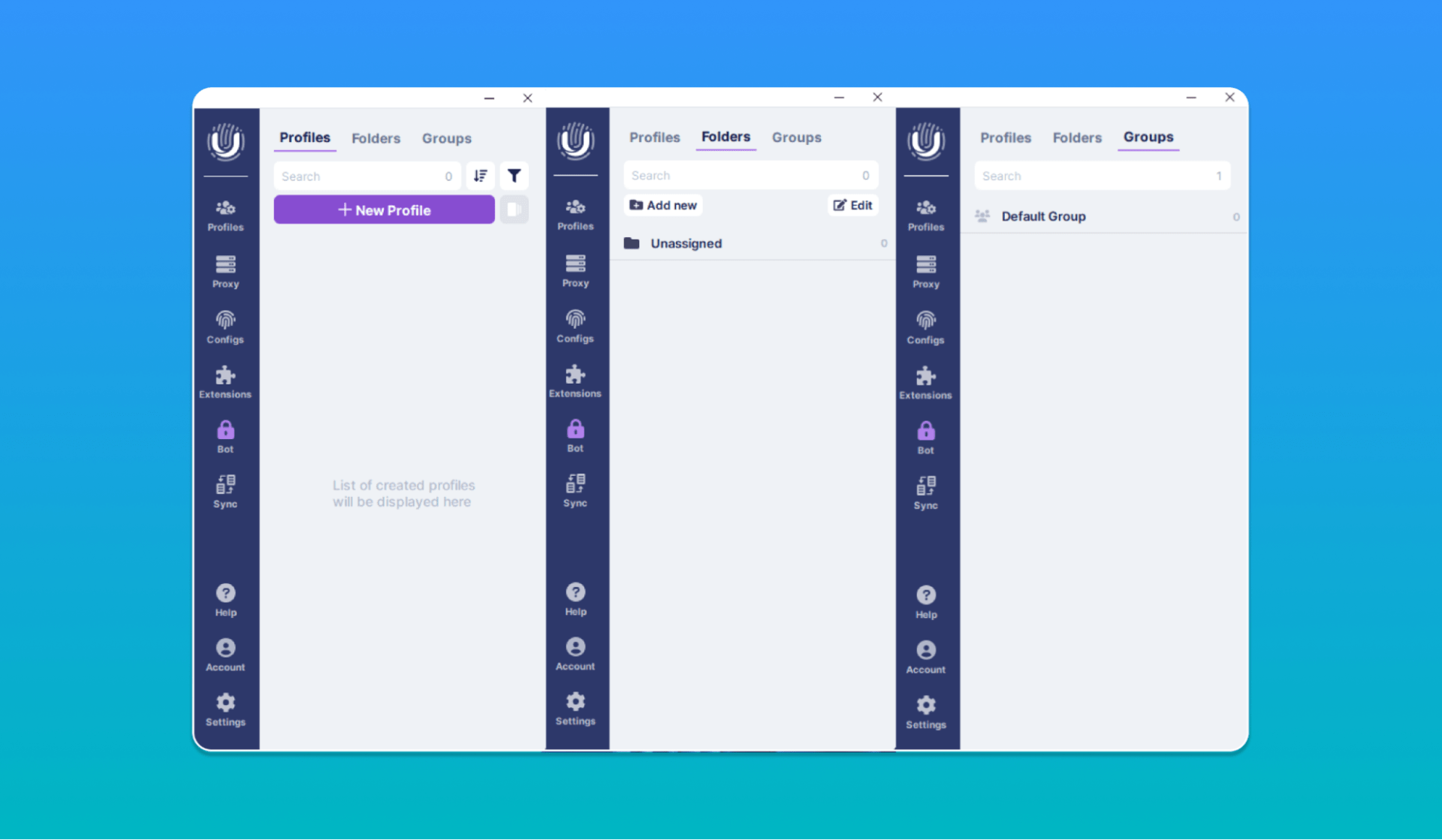The height and width of the screenshot is (840, 1442).
Task: Focus the Search field in Folders window
Action: (750, 175)
